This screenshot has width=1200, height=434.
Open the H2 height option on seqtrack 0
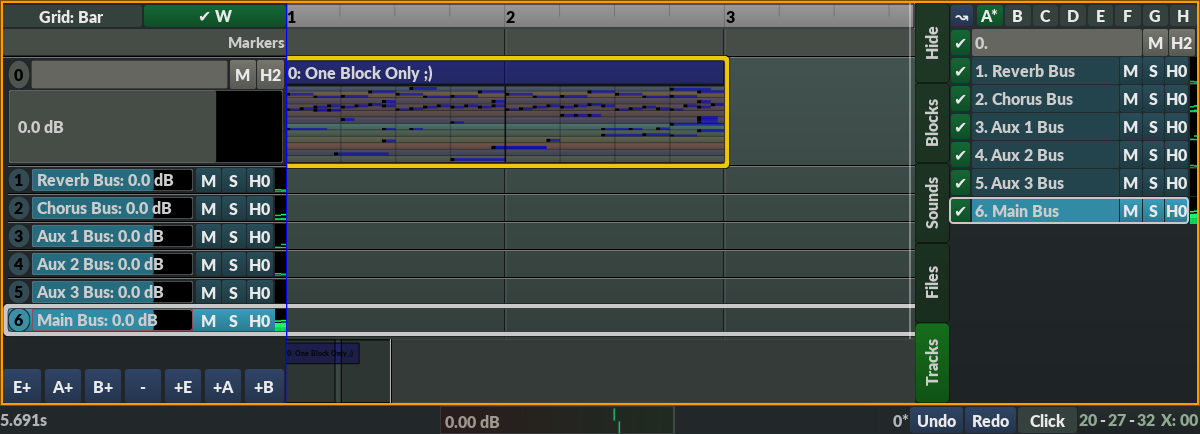(x=270, y=75)
